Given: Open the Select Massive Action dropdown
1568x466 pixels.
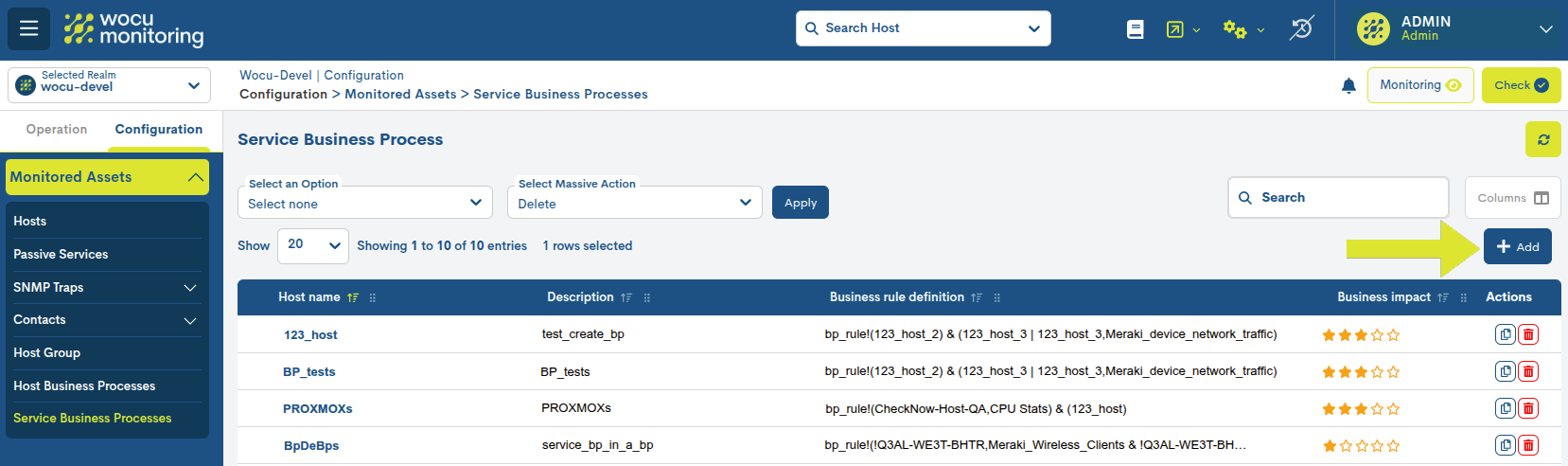Looking at the screenshot, I should tap(635, 203).
